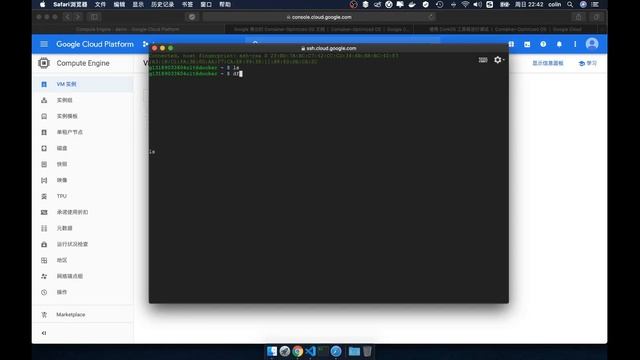
Task: Click the metadata icon in the sidebar
Action: click(x=44, y=228)
